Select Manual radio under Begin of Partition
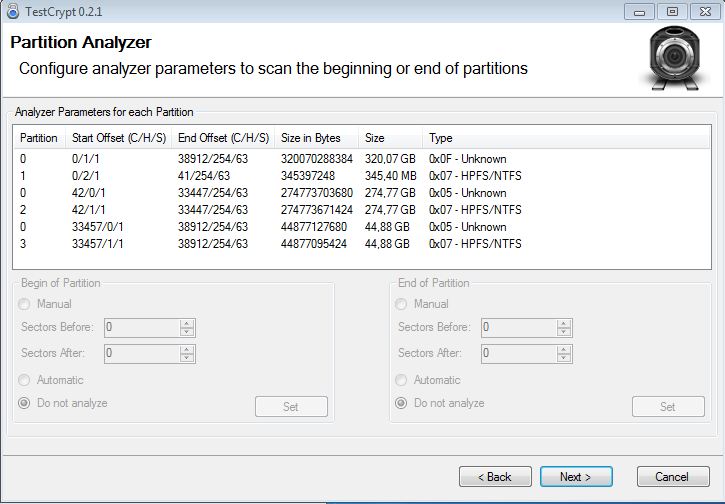The image size is (725, 504). click(x=24, y=304)
